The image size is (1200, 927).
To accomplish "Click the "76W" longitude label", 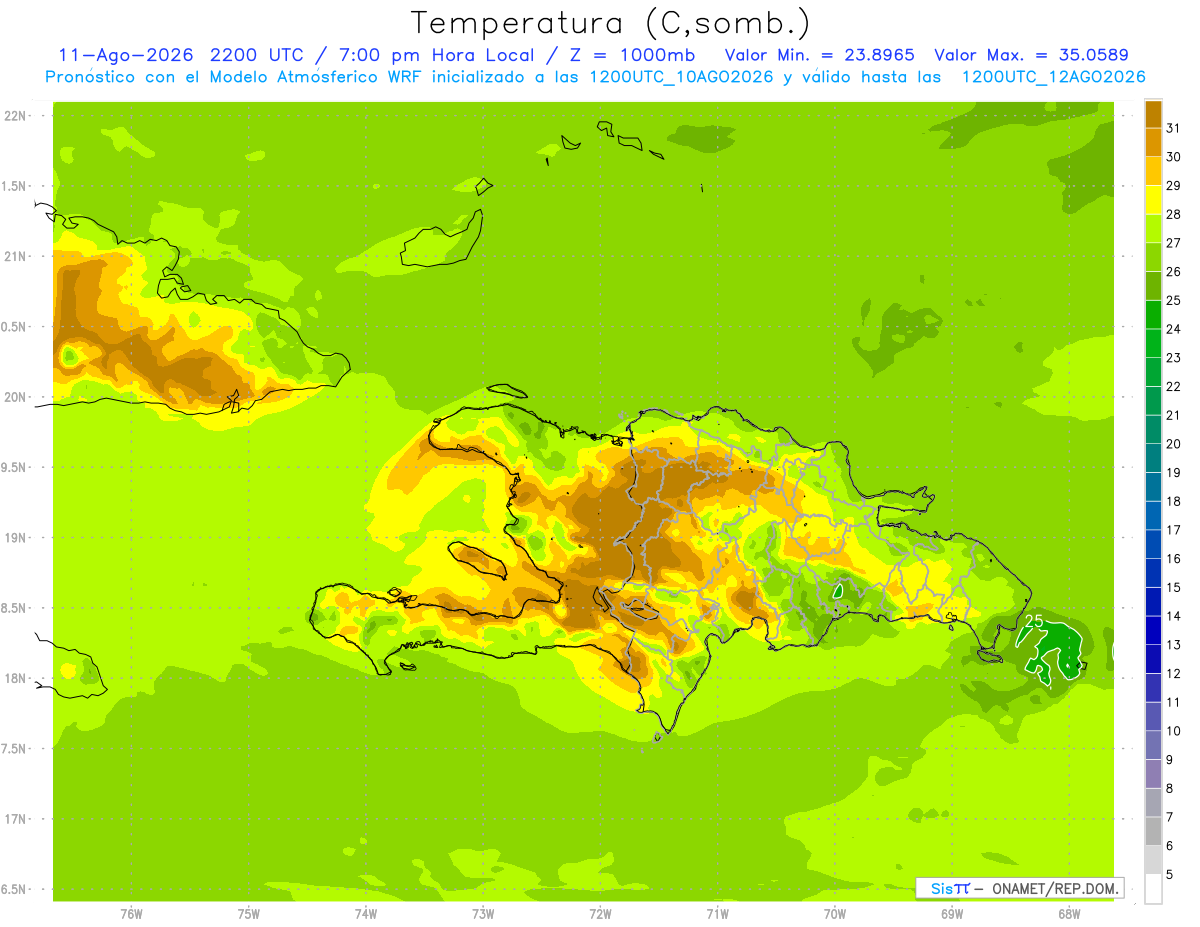I will 131,914.
